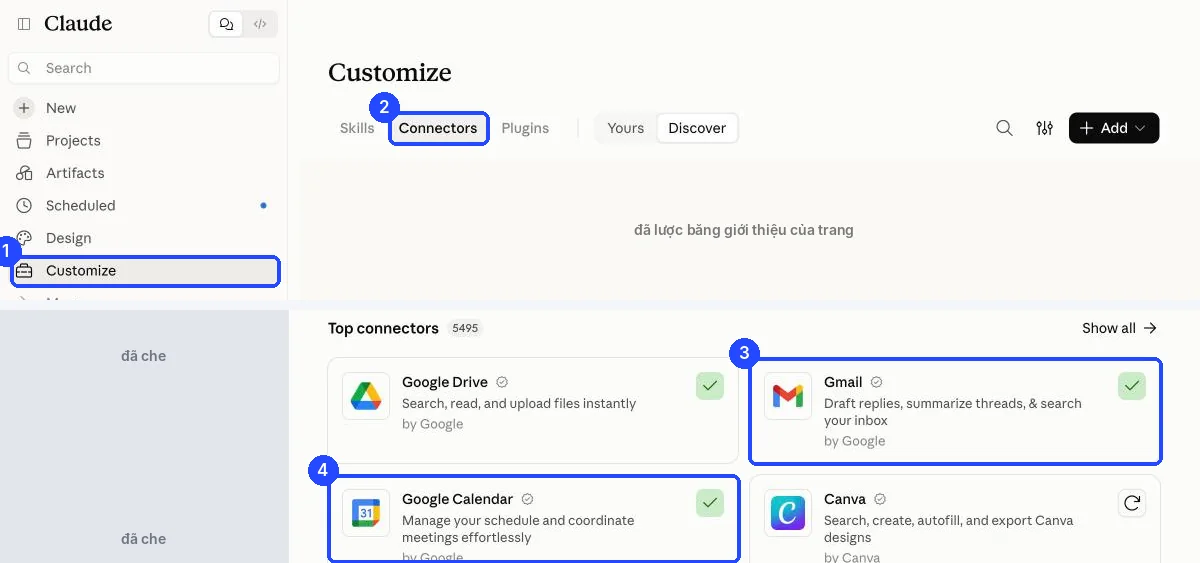Switch to the Skills tab
This screenshot has height=563, width=1200.
point(357,128)
